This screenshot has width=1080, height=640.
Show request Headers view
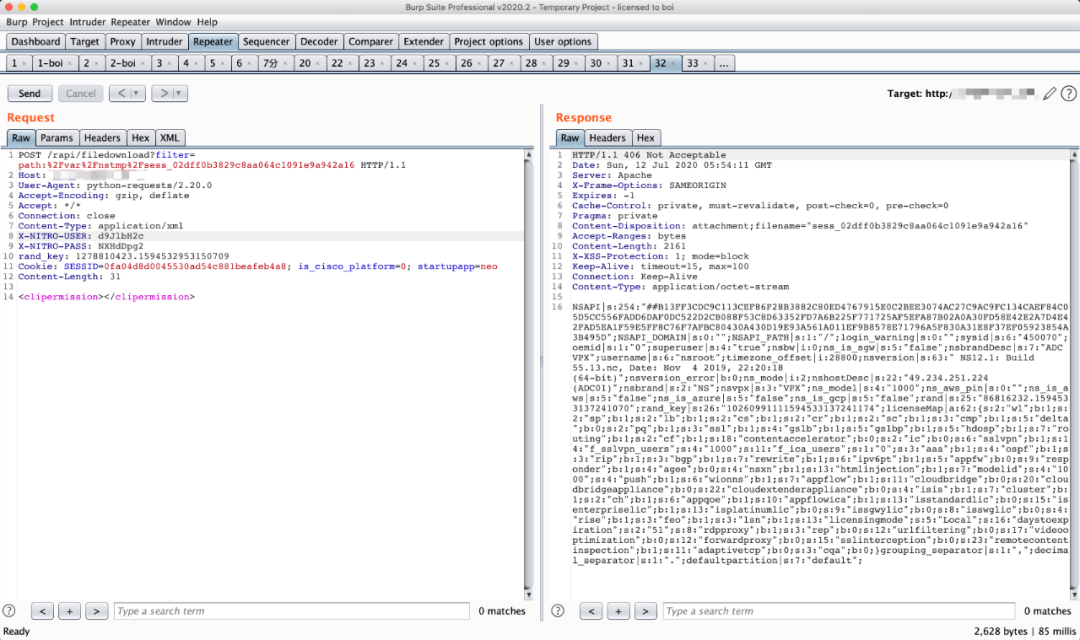102,138
